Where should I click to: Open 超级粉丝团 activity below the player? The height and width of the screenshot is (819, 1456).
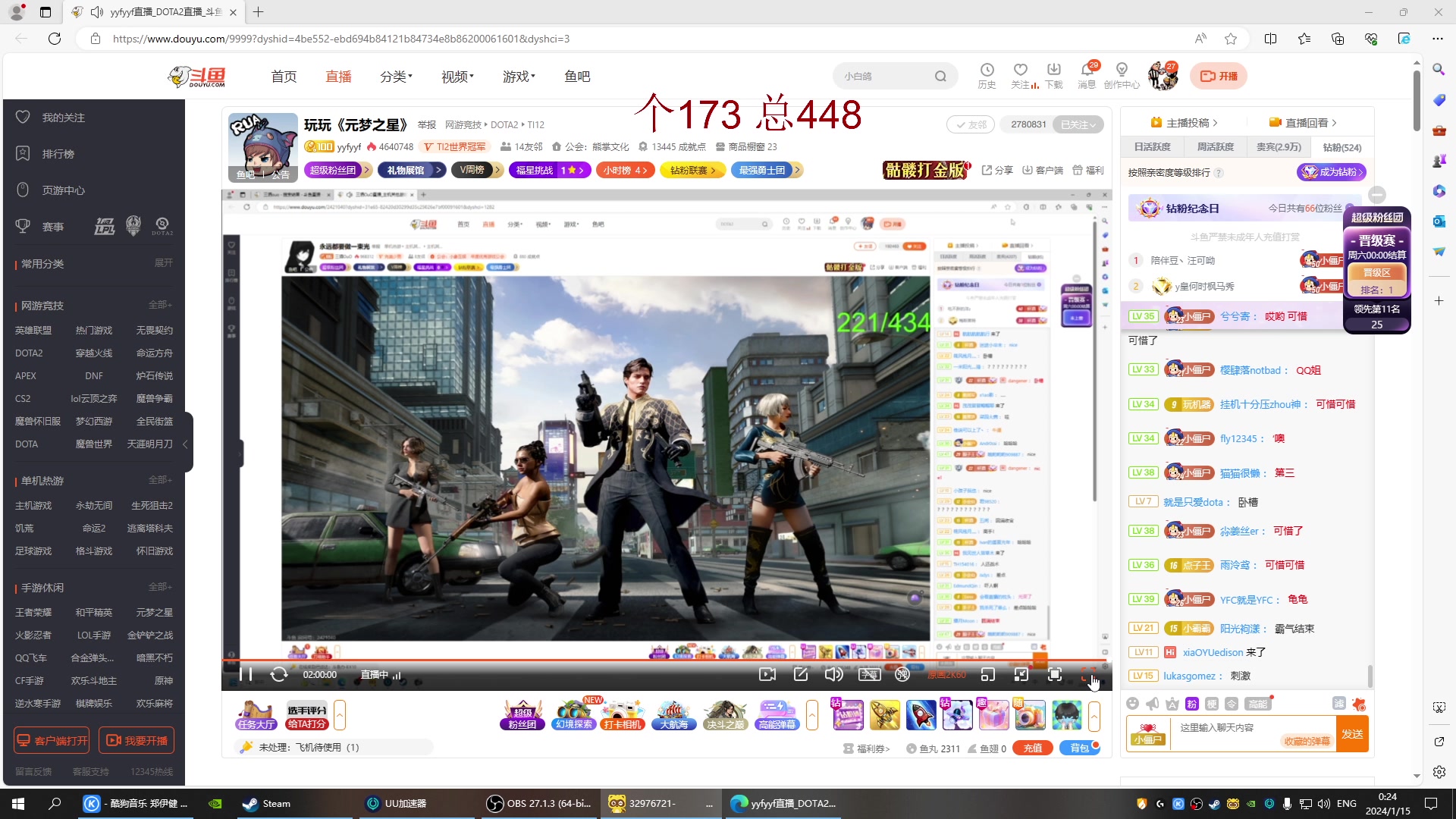pos(522,715)
